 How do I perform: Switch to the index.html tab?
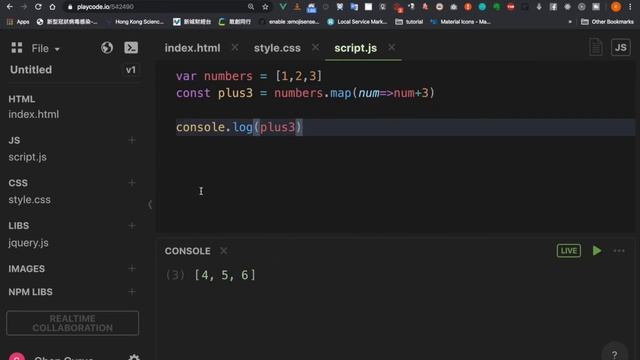point(192,48)
